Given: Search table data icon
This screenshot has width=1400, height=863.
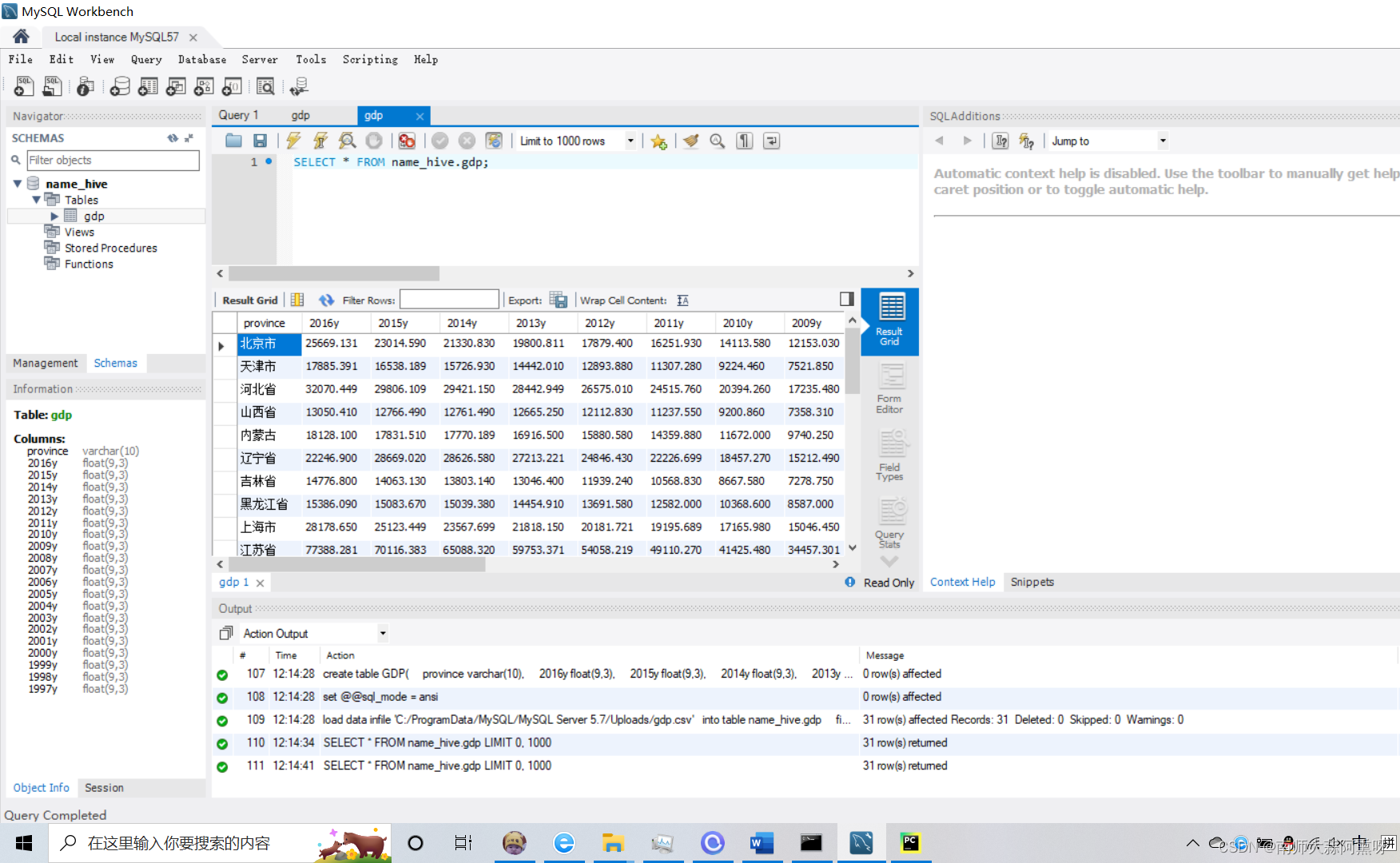Looking at the screenshot, I should 265,86.
